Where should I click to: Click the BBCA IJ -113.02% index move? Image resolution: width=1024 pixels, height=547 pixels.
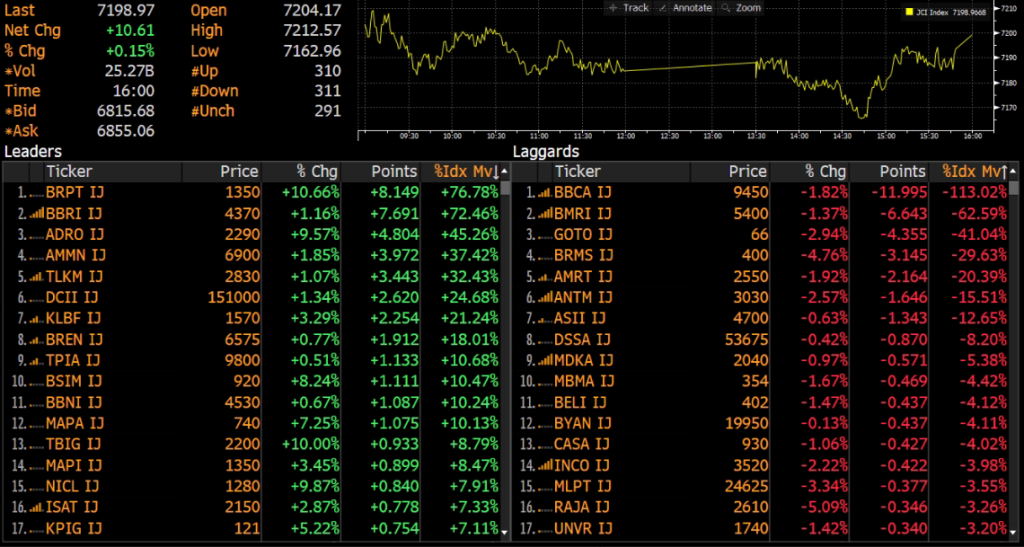[974, 193]
